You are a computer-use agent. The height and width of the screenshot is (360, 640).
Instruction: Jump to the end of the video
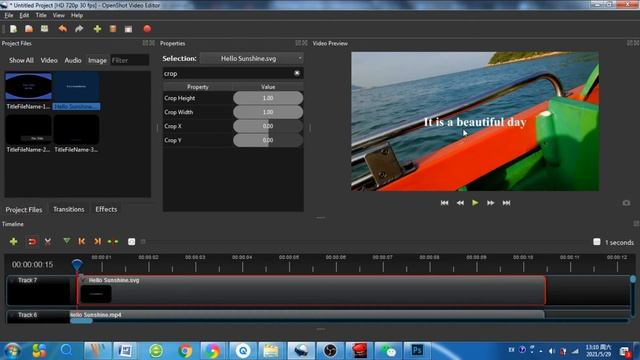point(507,203)
